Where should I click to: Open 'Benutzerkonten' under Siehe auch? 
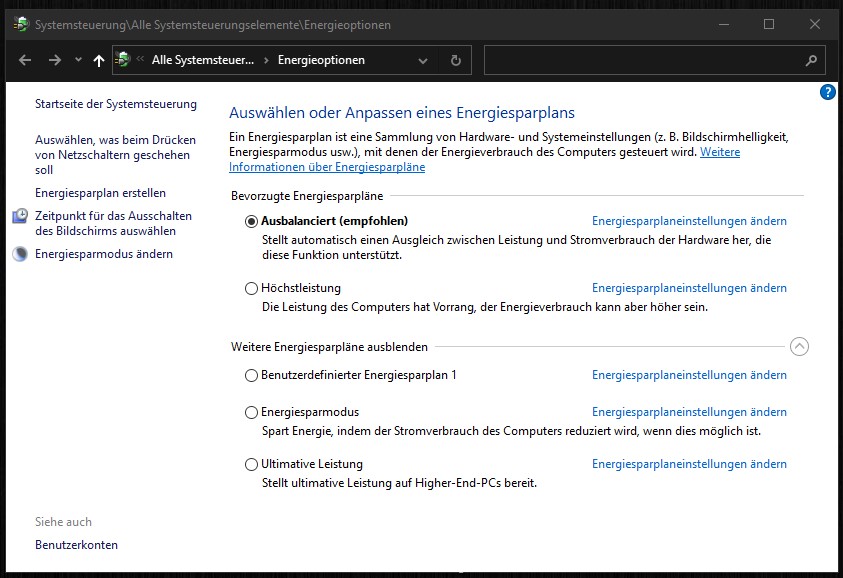(76, 545)
